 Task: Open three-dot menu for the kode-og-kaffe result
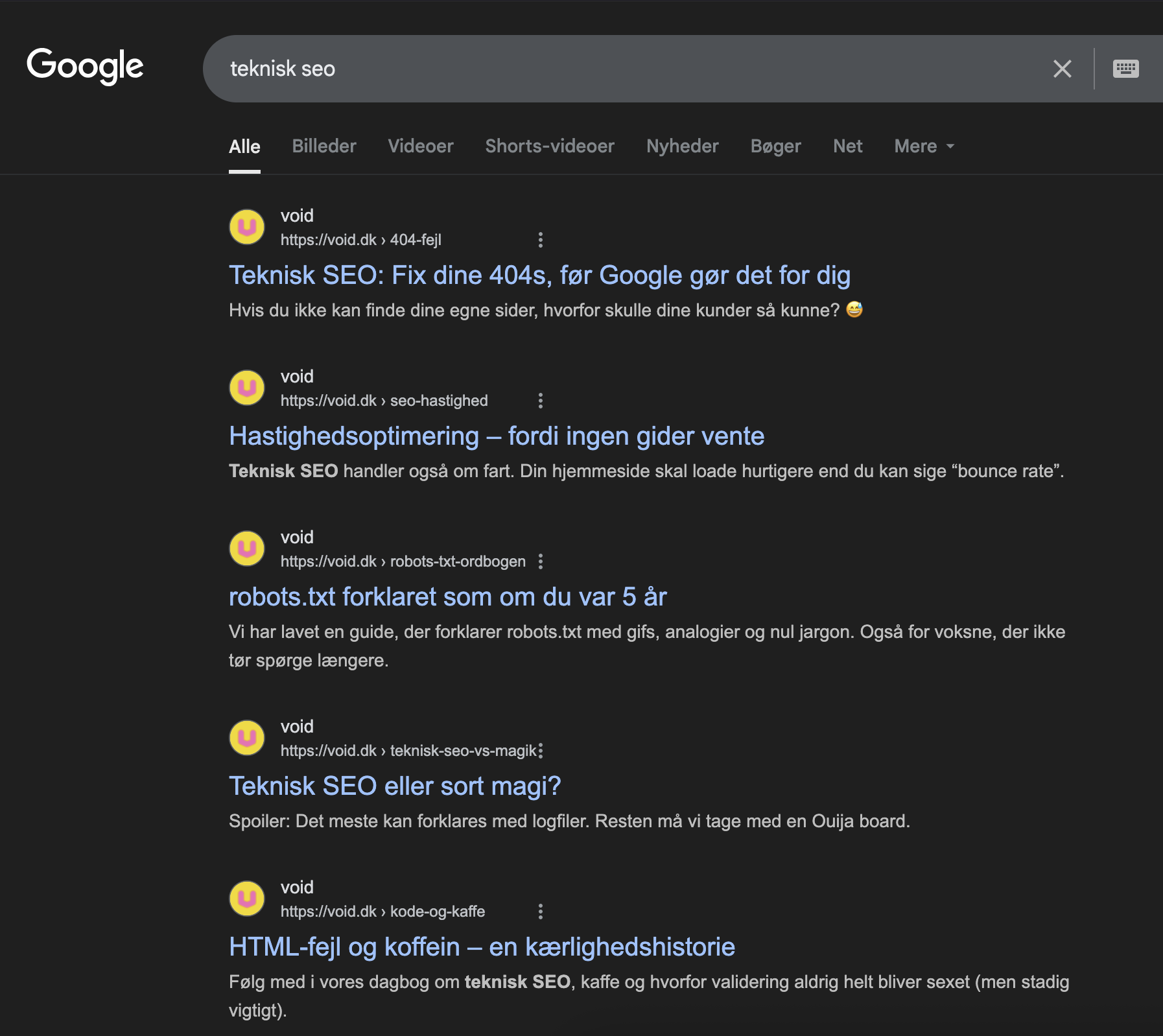(540, 912)
